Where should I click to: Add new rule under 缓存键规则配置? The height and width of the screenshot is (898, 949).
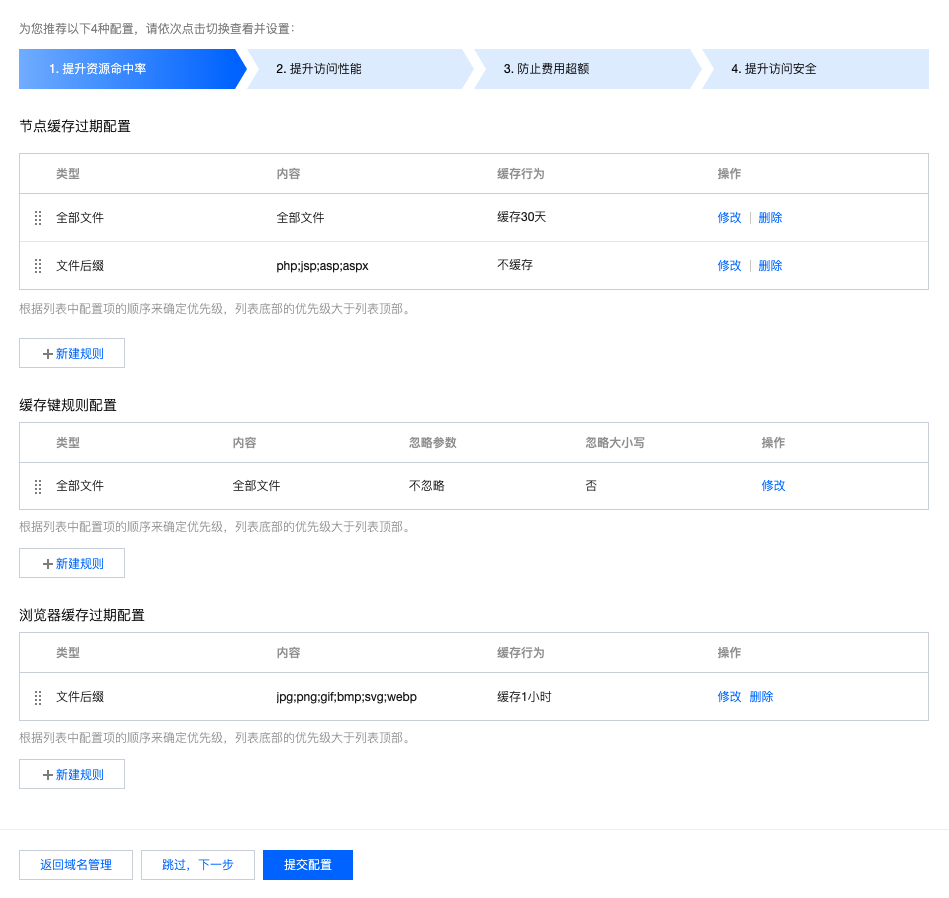(x=72, y=563)
